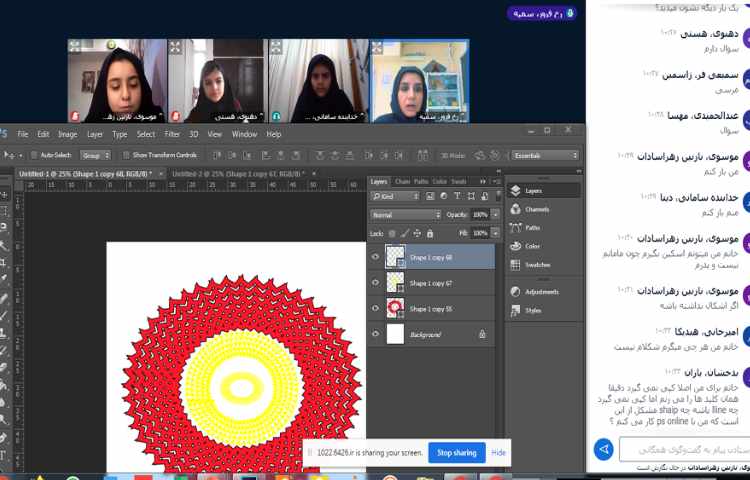The height and width of the screenshot is (480, 750).
Task: Open the Opacity slider dropdown arrow
Action: click(496, 215)
